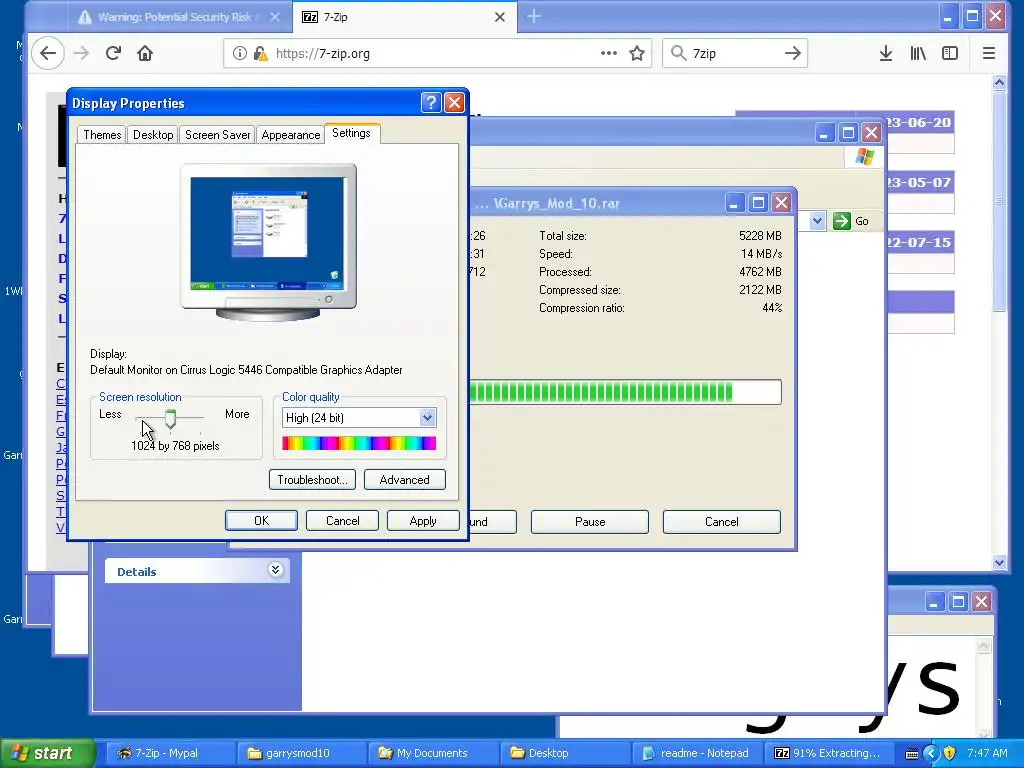The width and height of the screenshot is (1024, 768).
Task: Open Advanced display settings
Action: [x=405, y=480]
